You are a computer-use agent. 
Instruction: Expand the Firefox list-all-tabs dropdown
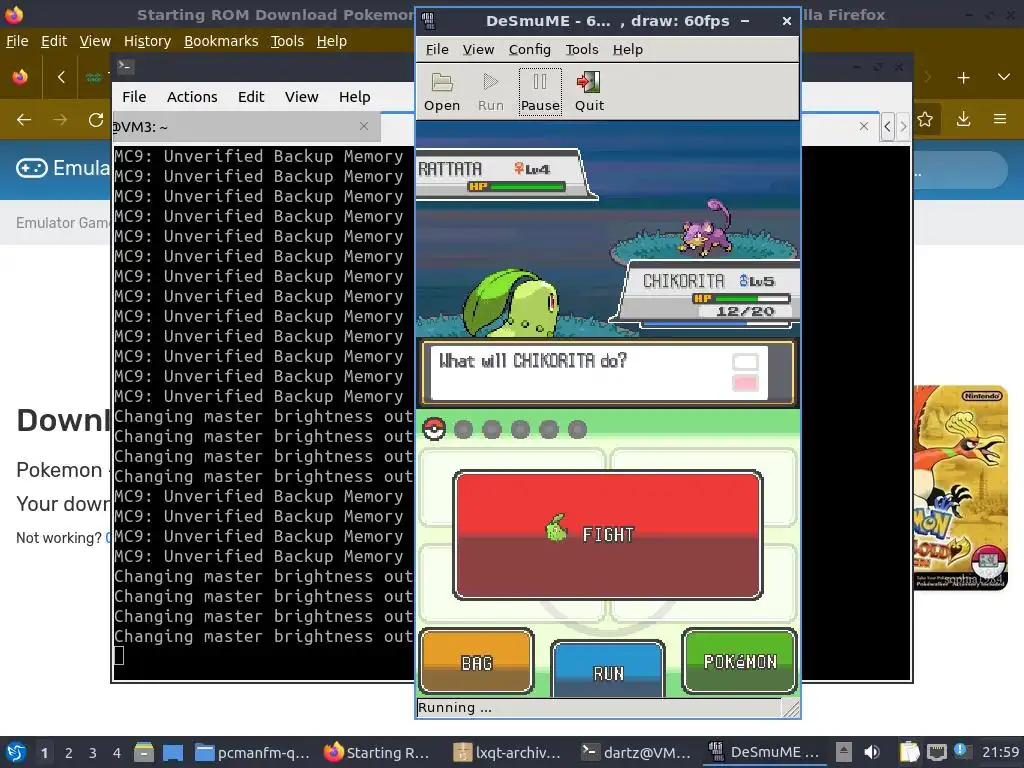[x=1004, y=77]
